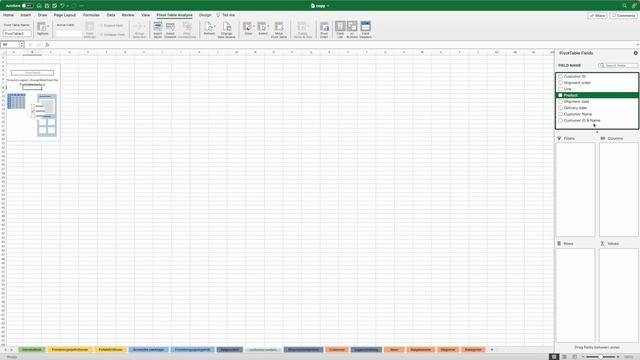This screenshot has width=640, height=360.
Task: Click the search magnifier icon at top right
Action: click(x=624, y=6)
